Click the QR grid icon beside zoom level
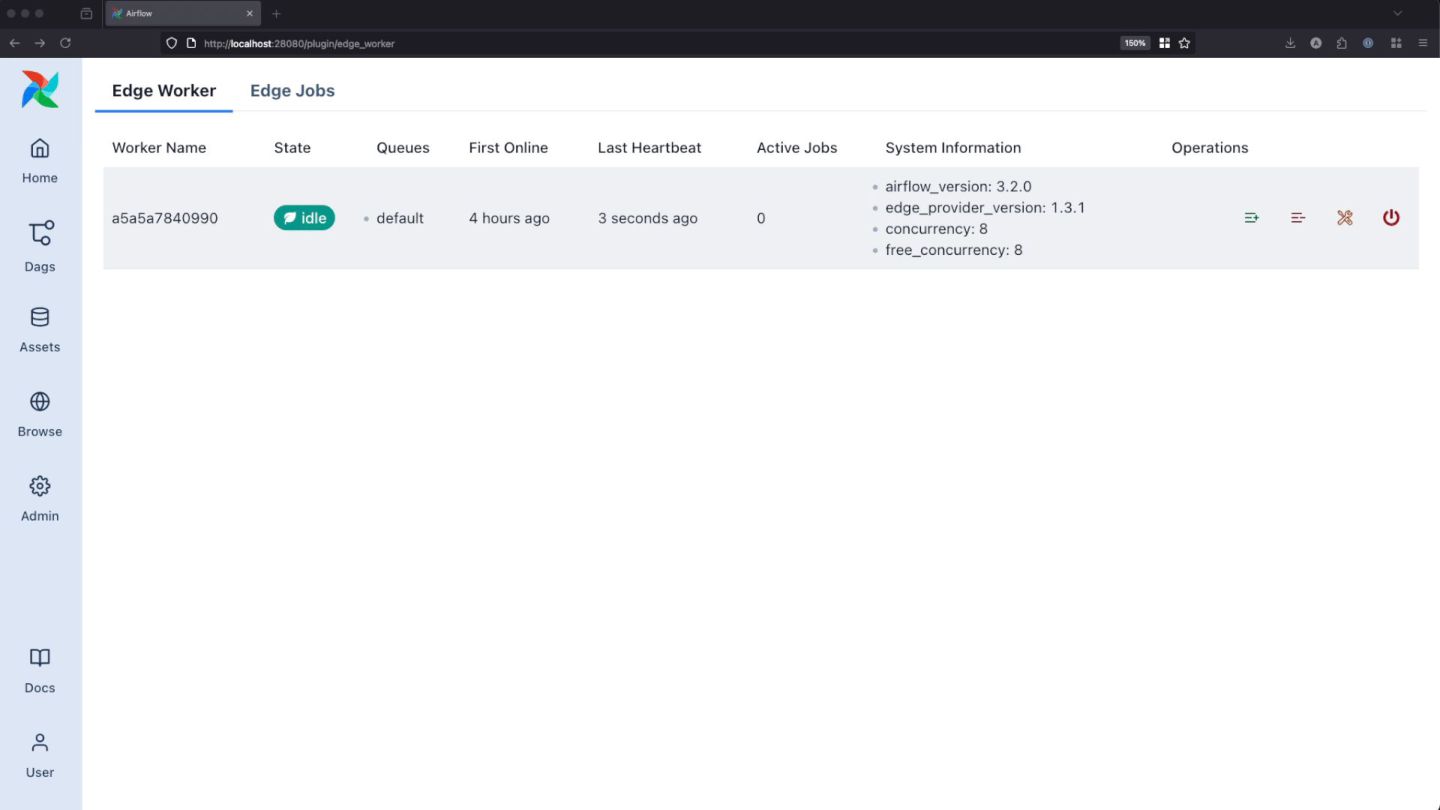1440x810 pixels. pos(1164,43)
